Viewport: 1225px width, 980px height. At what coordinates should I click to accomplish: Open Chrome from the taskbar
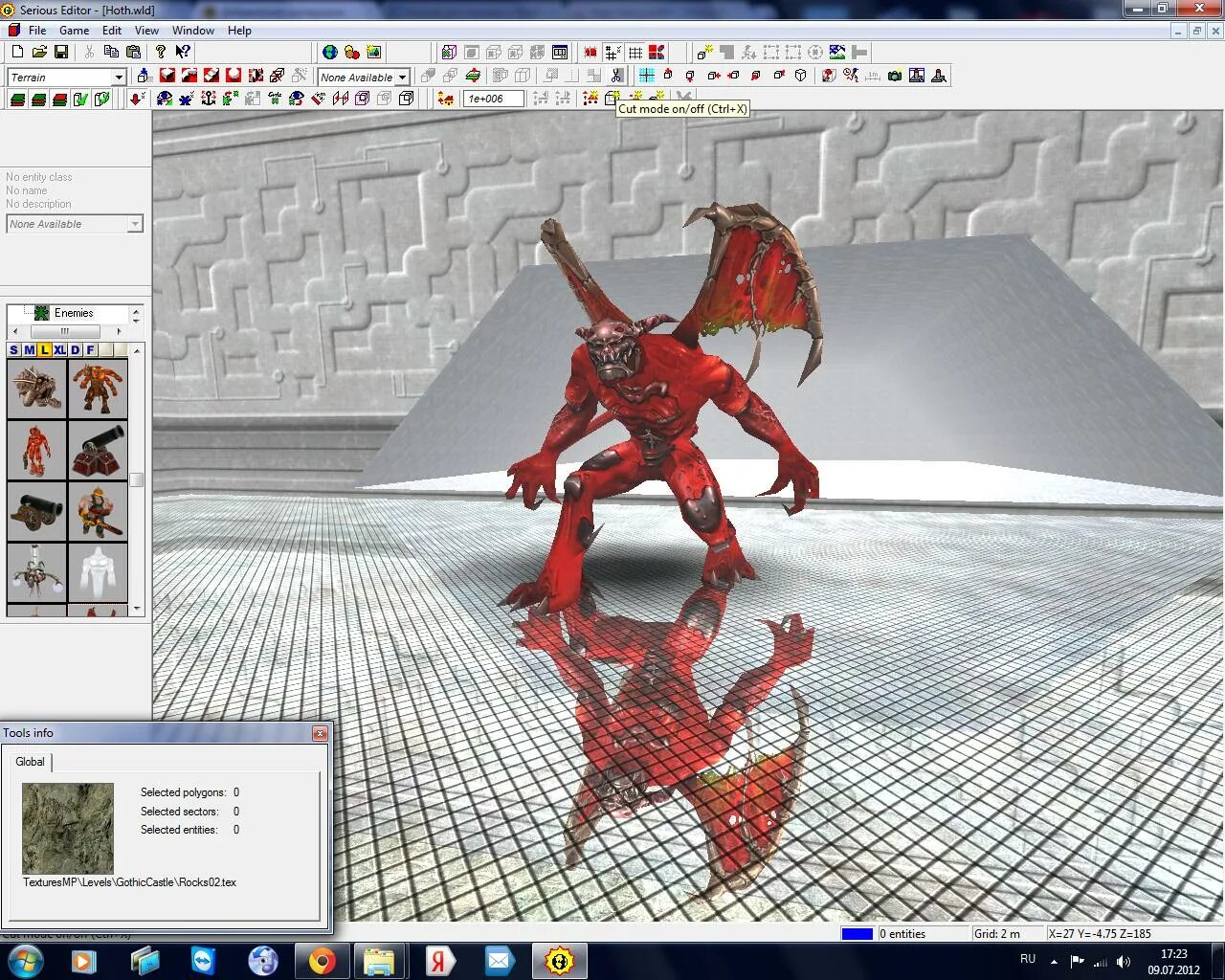click(322, 961)
